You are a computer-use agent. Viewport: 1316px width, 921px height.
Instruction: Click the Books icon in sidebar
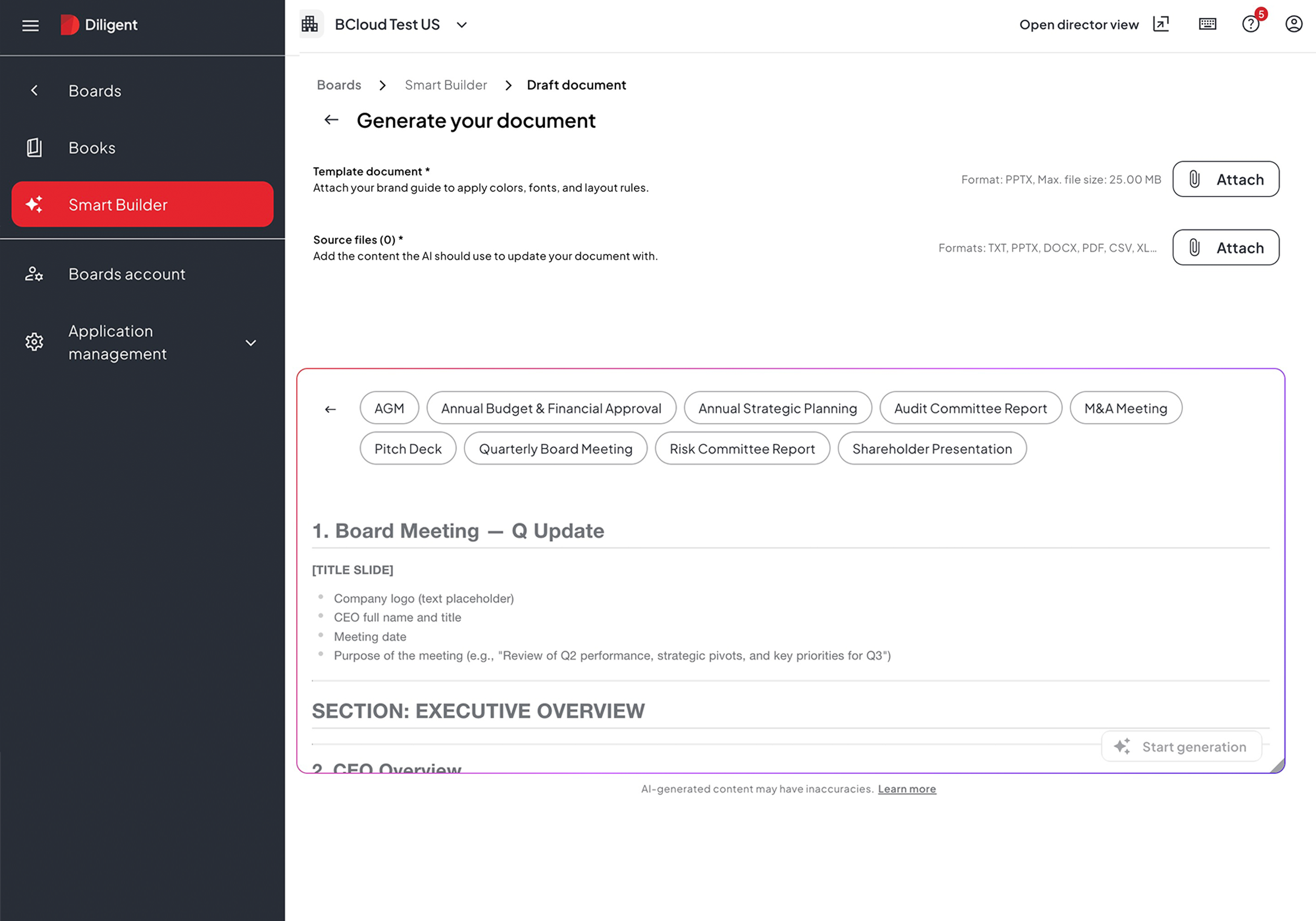(x=34, y=148)
